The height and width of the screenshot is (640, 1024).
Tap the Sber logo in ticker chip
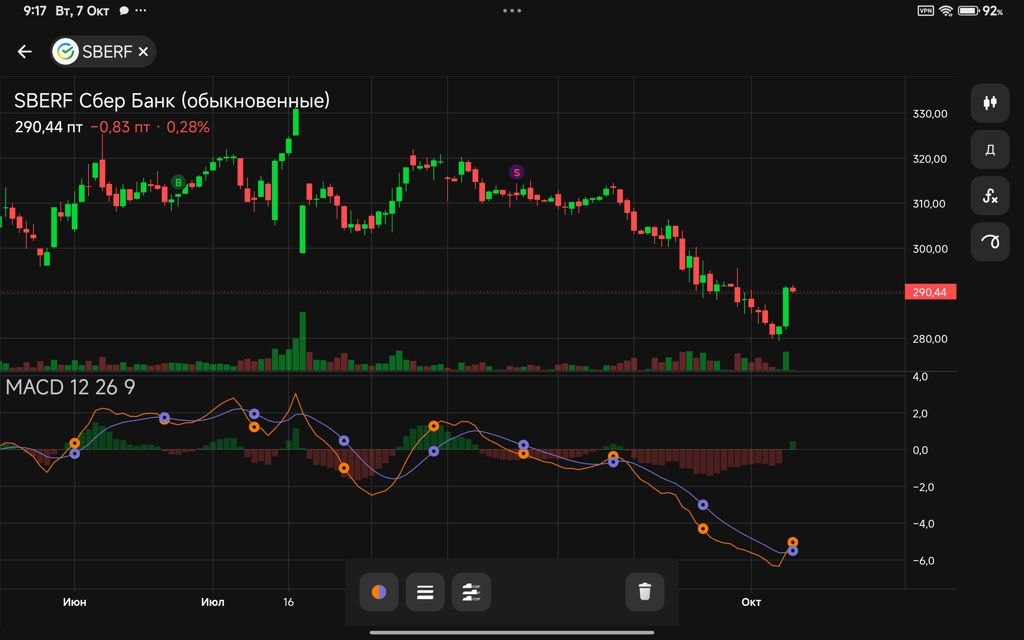pos(67,52)
